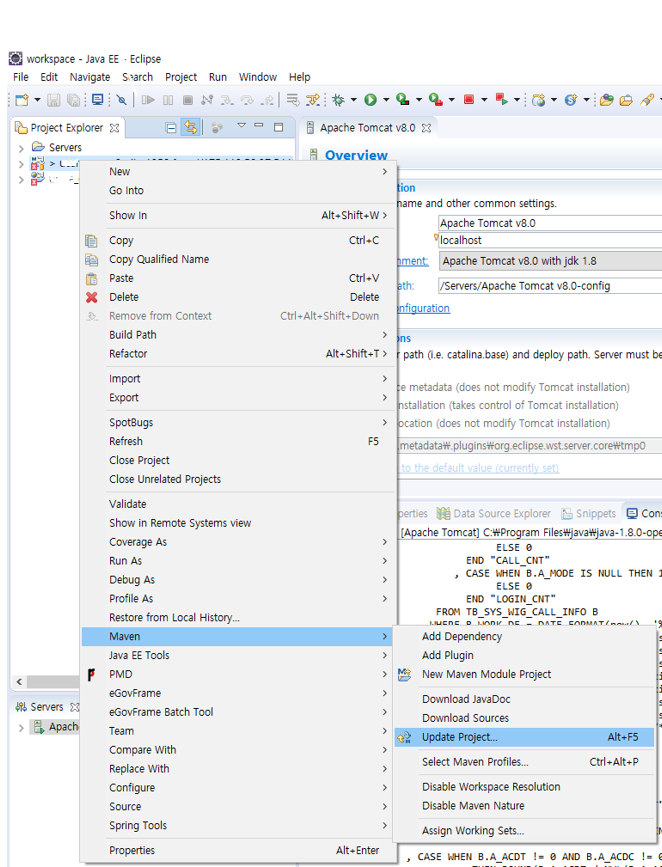Select Download Sources in Maven submenu
Image resolution: width=662 pixels, height=867 pixels.
click(524, 718)
